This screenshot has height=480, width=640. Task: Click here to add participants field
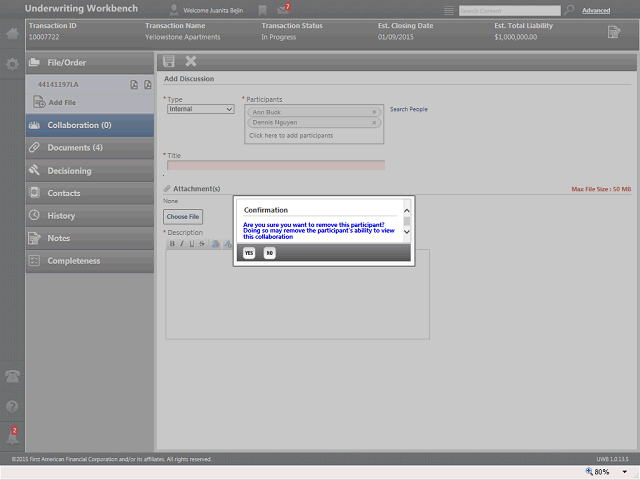point(291,136)
